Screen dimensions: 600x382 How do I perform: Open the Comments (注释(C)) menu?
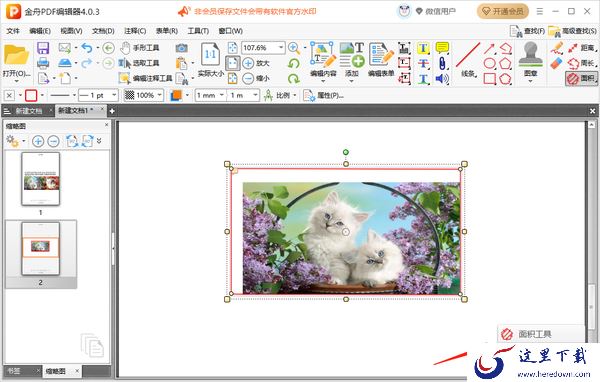pos(135,31)
